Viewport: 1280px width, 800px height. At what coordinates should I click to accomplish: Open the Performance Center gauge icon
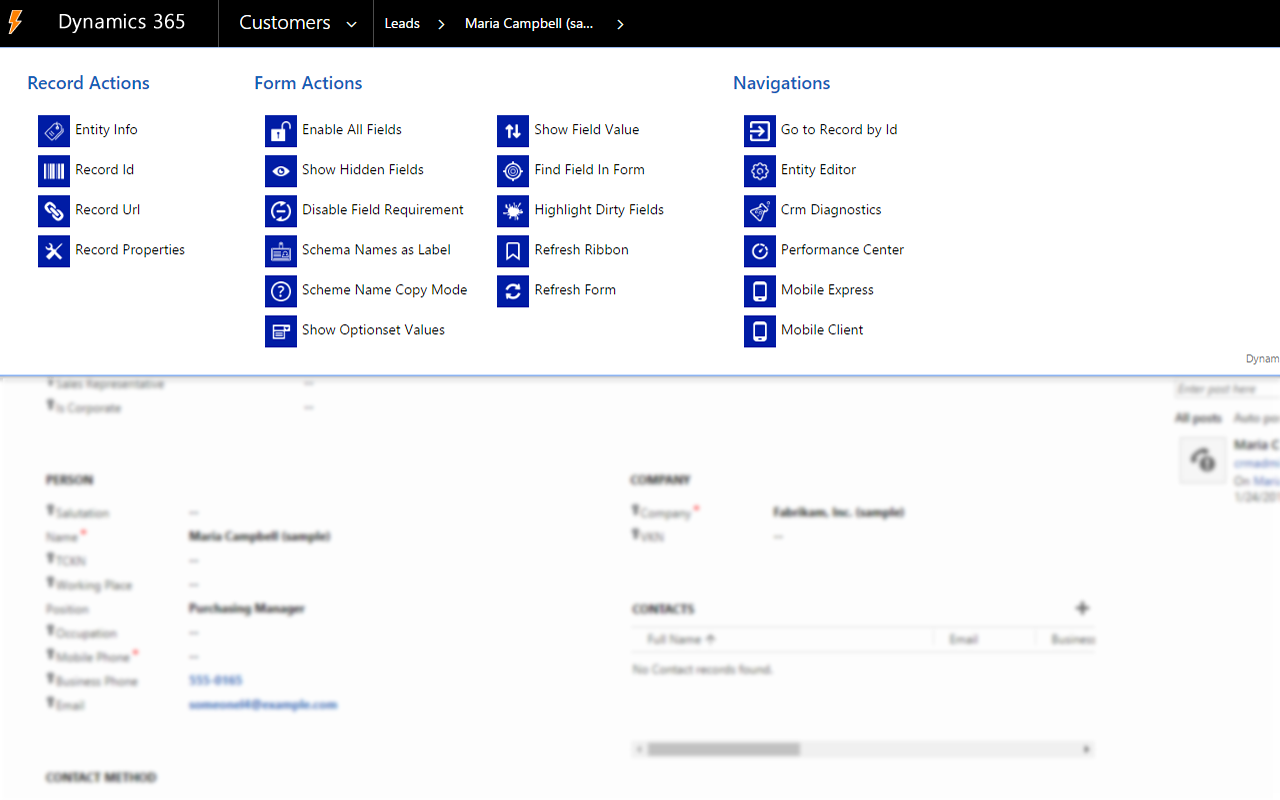[x=760, y=251]
